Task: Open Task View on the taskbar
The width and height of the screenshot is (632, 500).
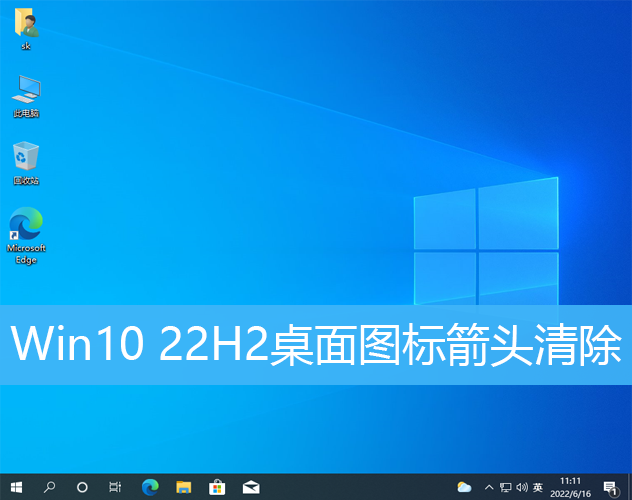Action: click(115, 487)
